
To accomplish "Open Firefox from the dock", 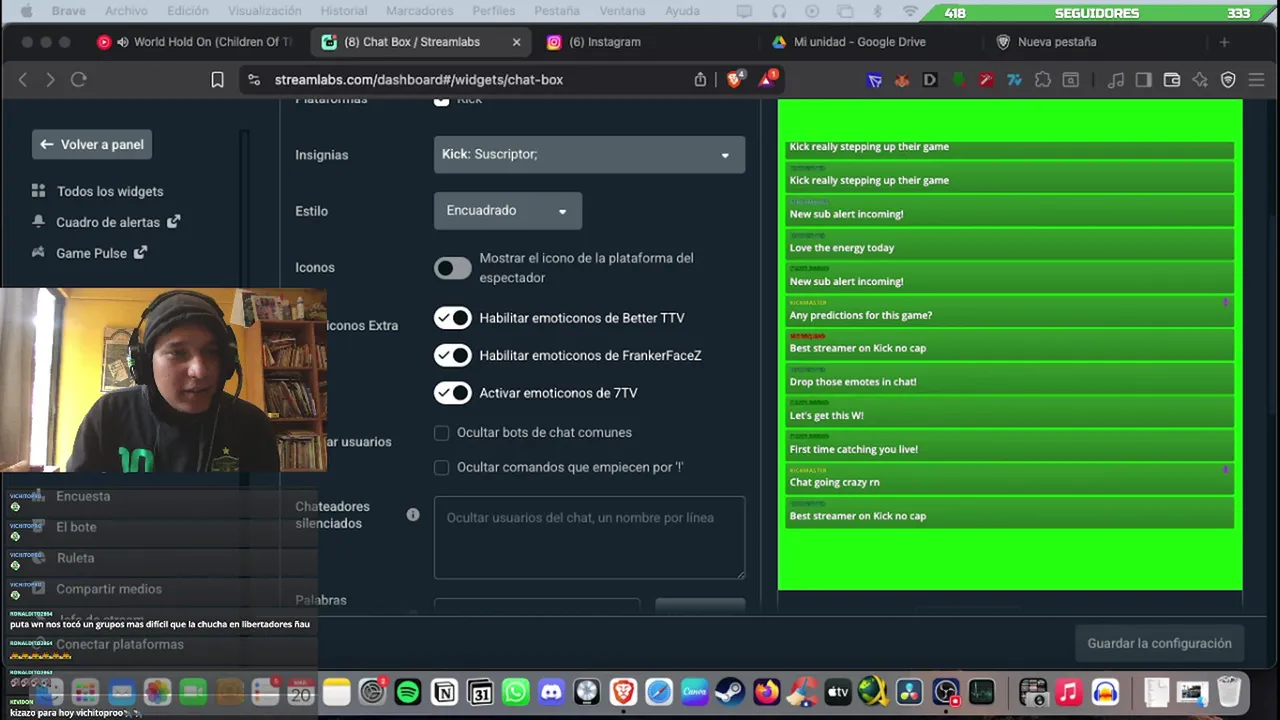I will click(x=767, y=692).
